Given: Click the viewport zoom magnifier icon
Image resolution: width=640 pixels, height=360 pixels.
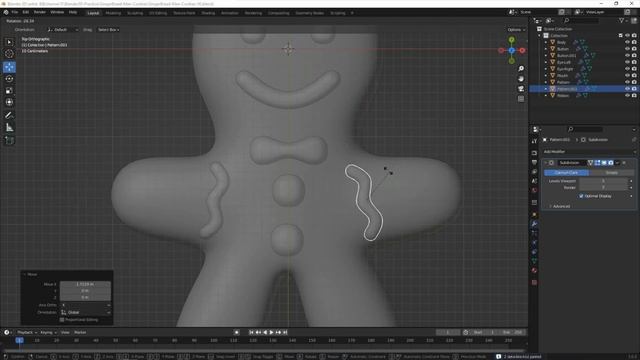Looking at the screenshot, I should coord(521,69).
